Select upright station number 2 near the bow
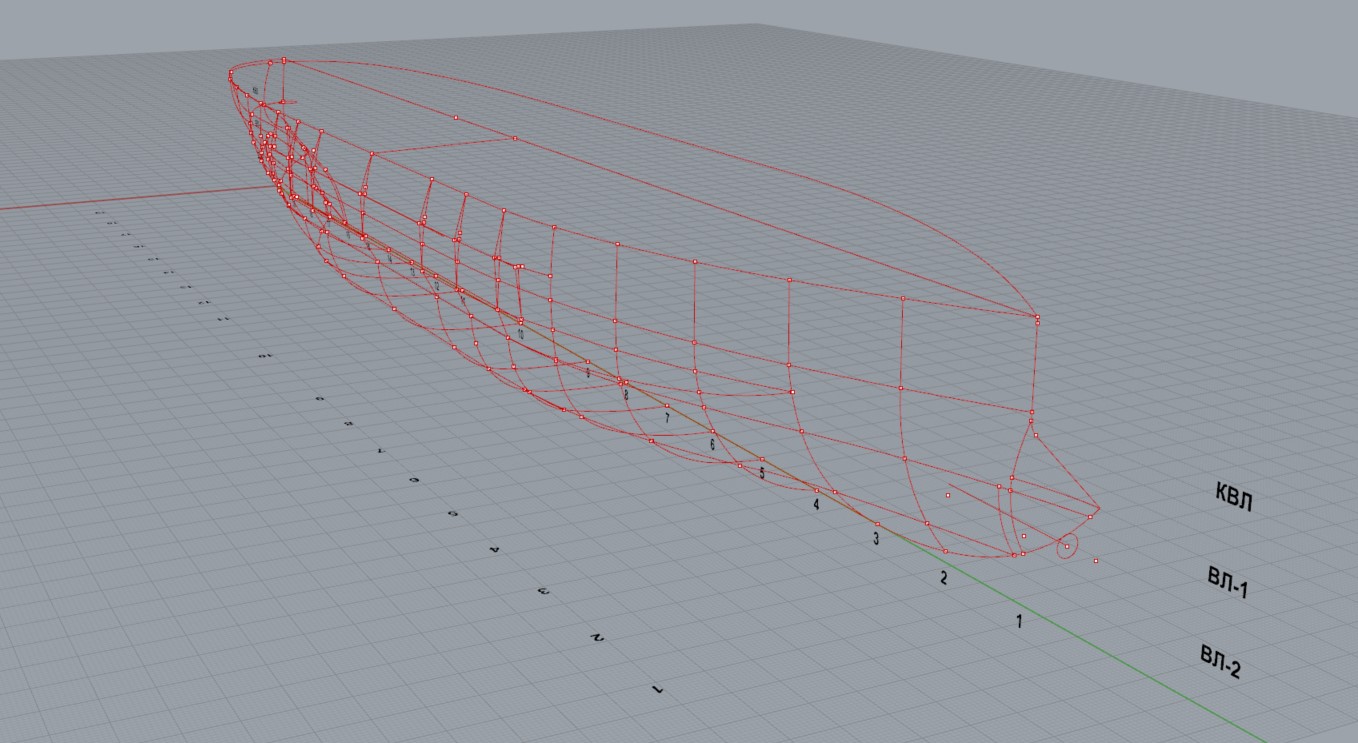 (942, 578)
